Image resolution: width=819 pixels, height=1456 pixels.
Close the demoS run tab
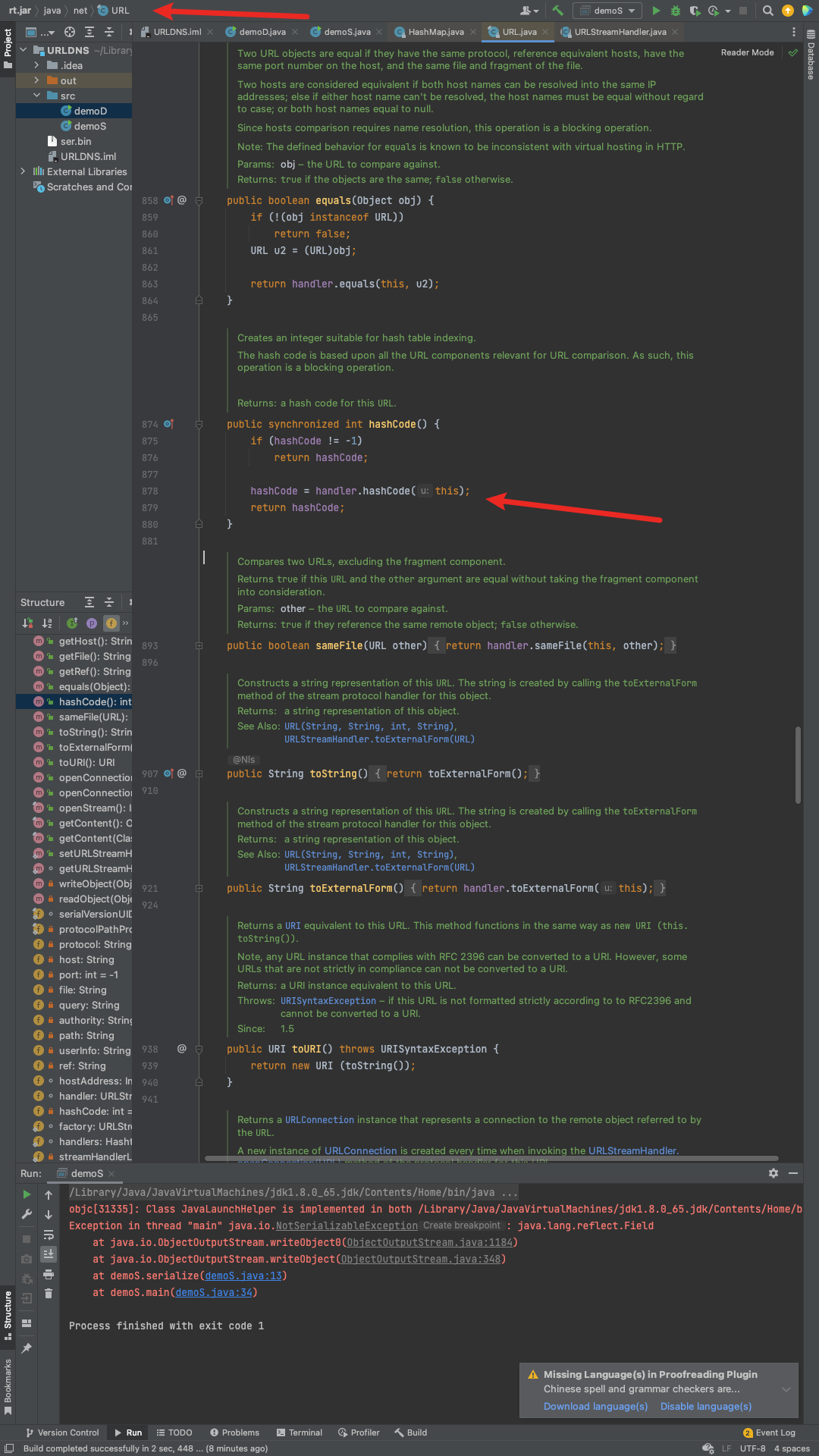point(111,1173)
